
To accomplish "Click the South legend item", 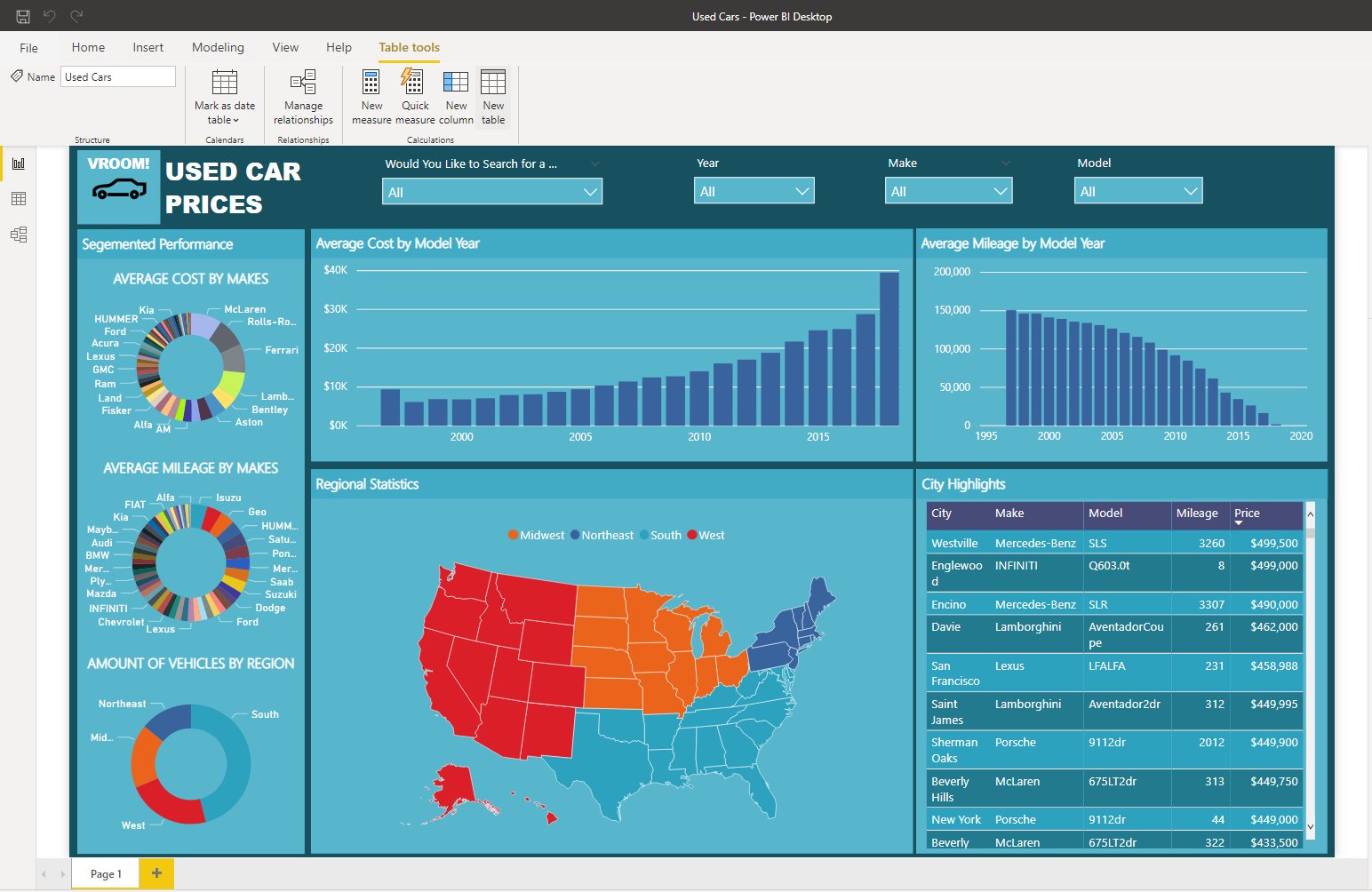I will point(660,535).
